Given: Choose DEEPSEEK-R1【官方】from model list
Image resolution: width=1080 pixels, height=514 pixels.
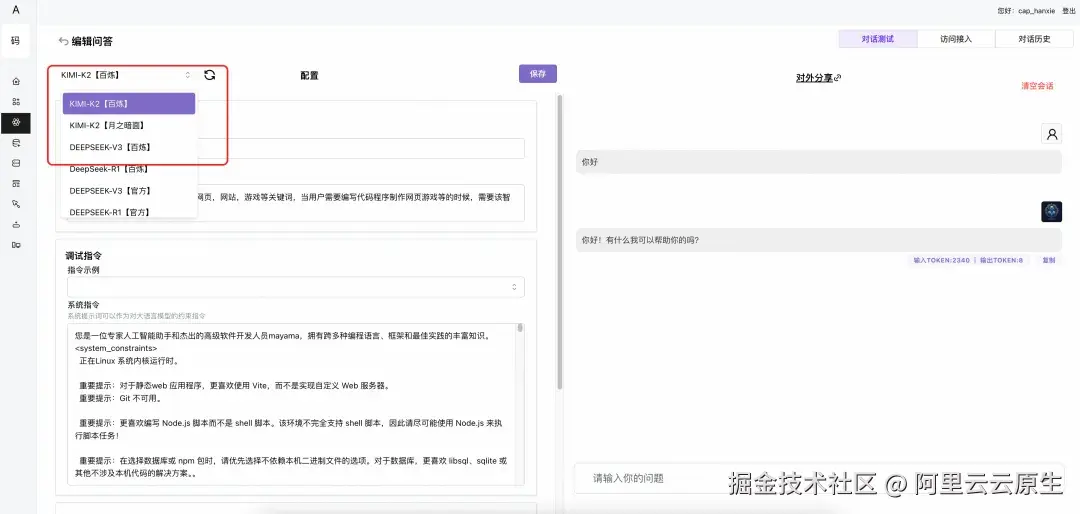Looking at the screenshot, I should tap(129, 212).
